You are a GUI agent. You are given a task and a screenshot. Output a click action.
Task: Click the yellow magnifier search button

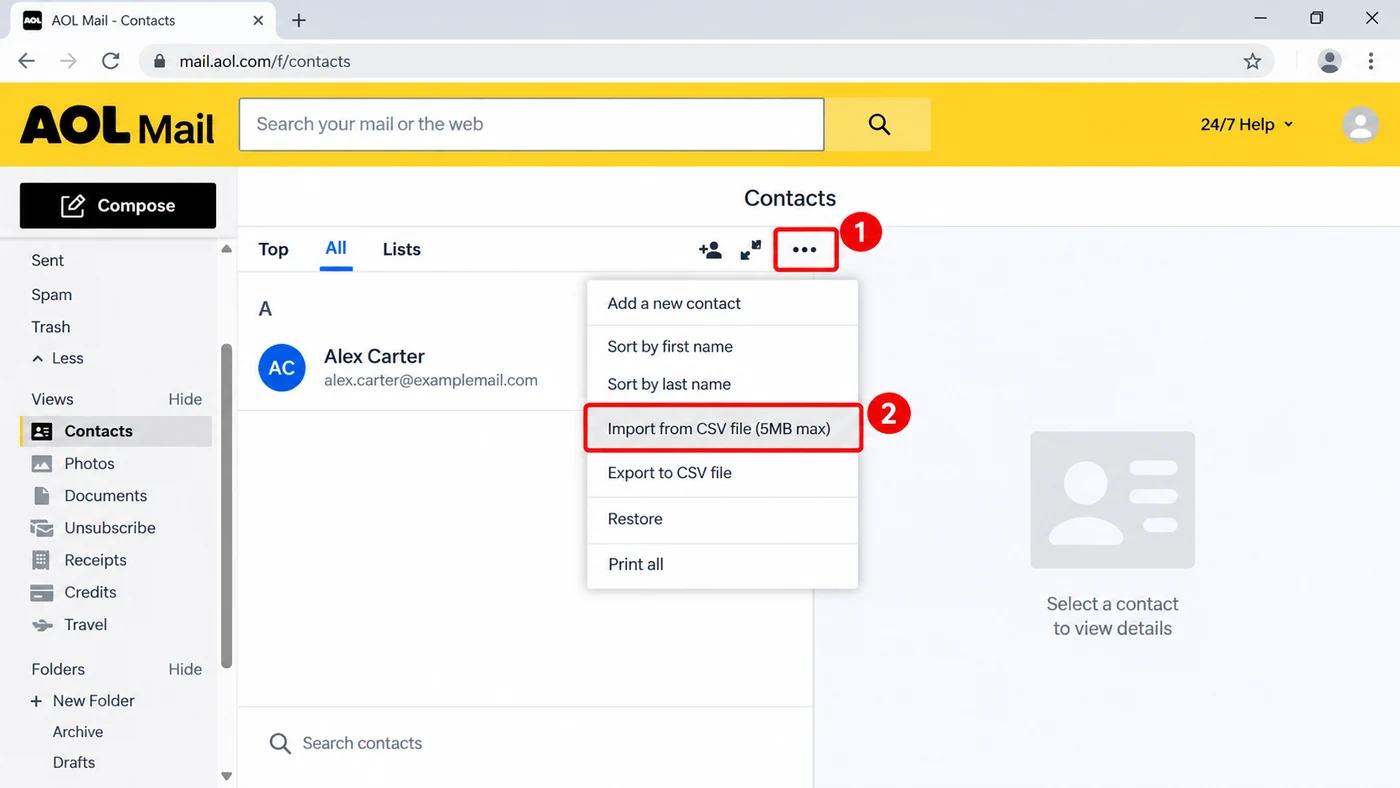coord(878,124)
